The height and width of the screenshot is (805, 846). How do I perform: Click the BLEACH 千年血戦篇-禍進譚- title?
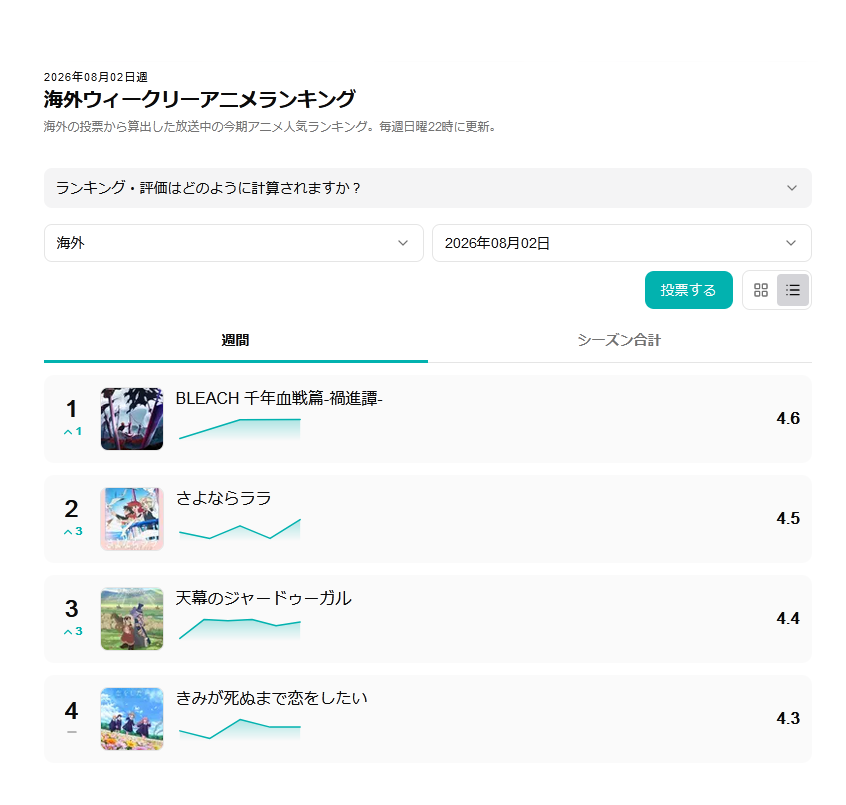click(x=279, y=398)
